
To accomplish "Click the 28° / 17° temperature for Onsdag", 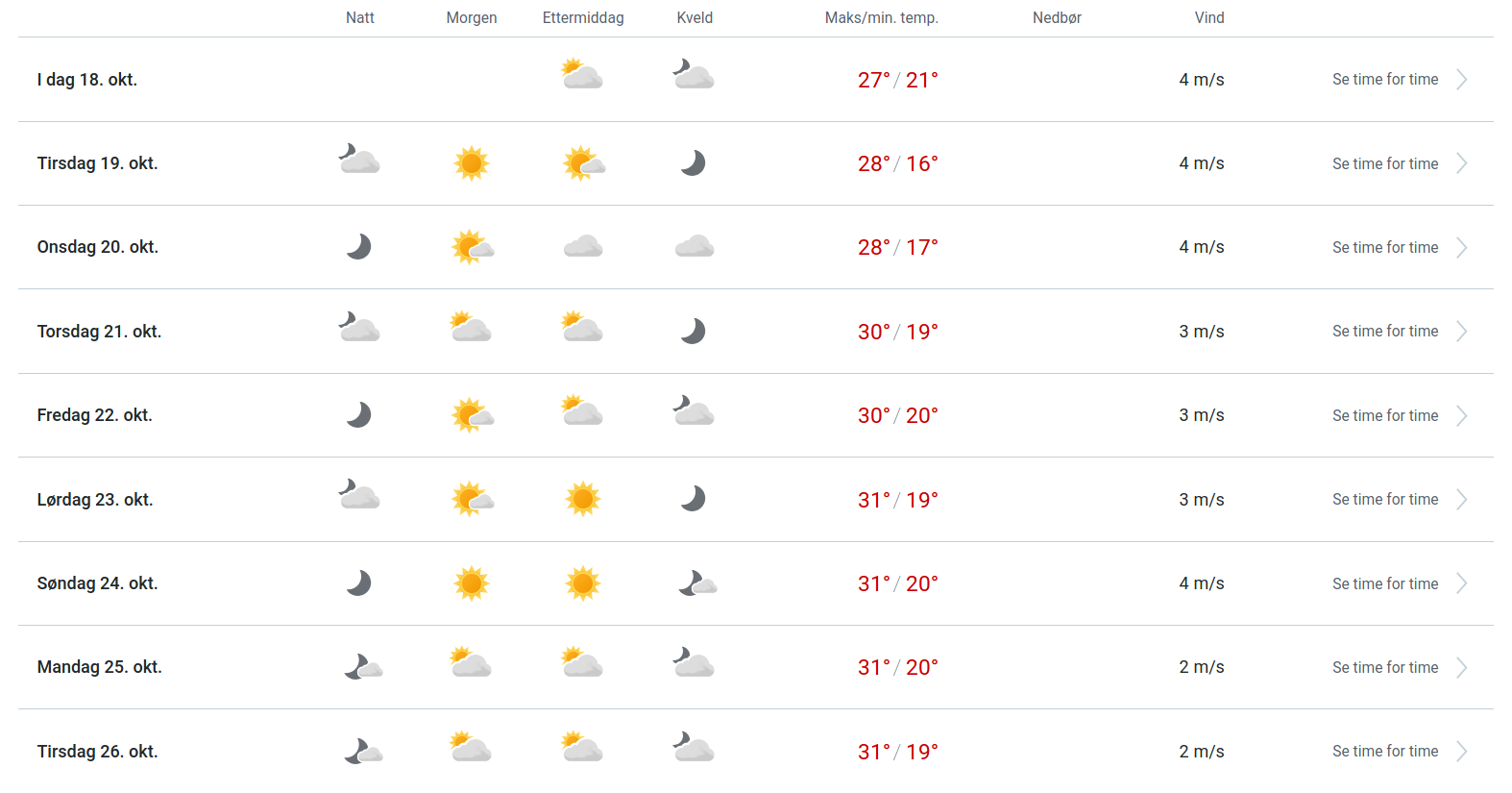I will tap(897, 247).
